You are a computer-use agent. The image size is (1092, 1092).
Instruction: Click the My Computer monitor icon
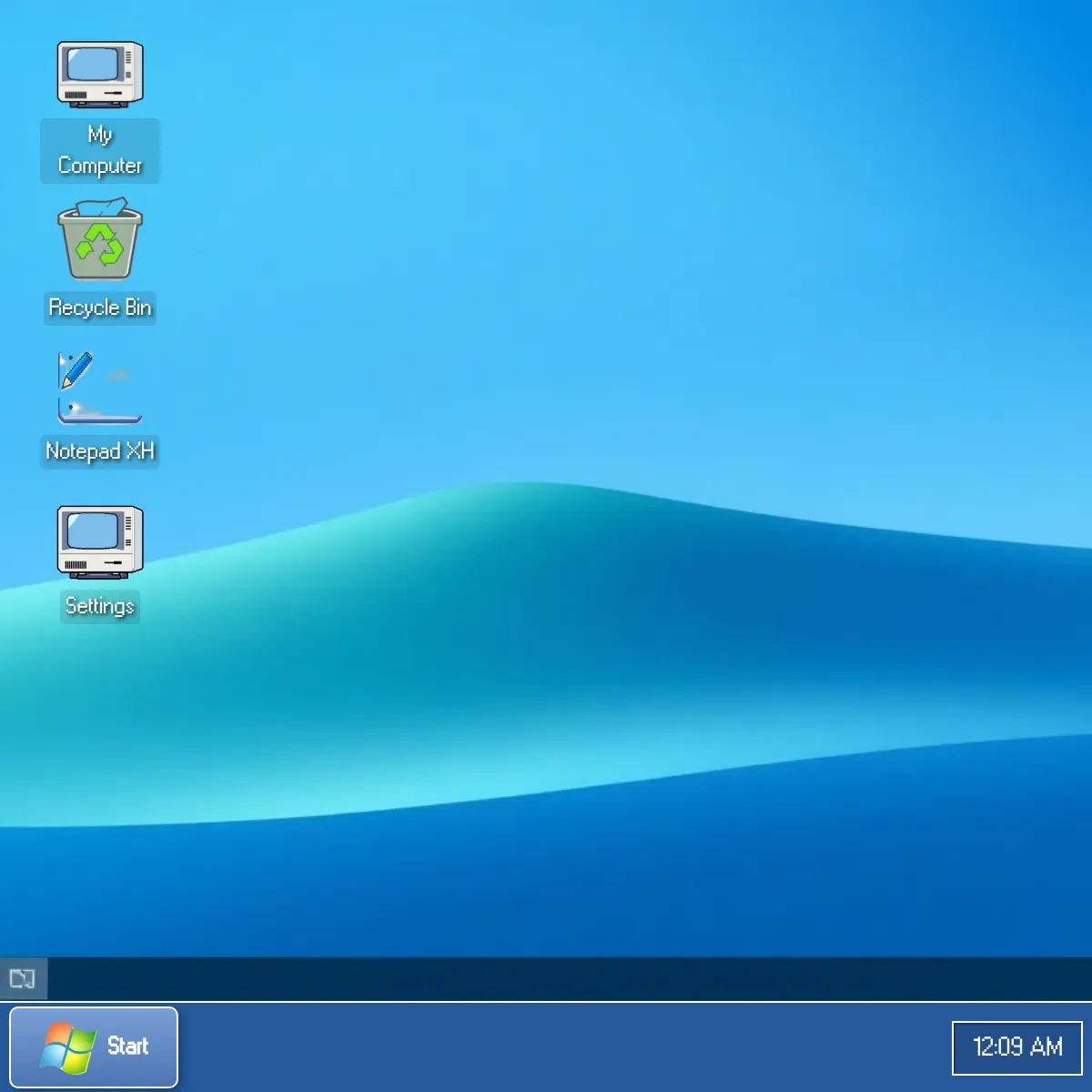[99, 73]
